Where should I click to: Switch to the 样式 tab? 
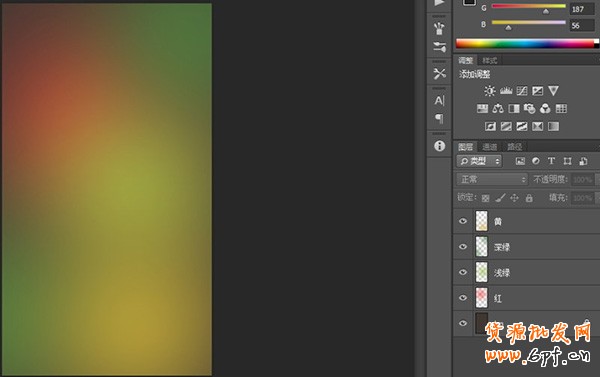[489, 60]
